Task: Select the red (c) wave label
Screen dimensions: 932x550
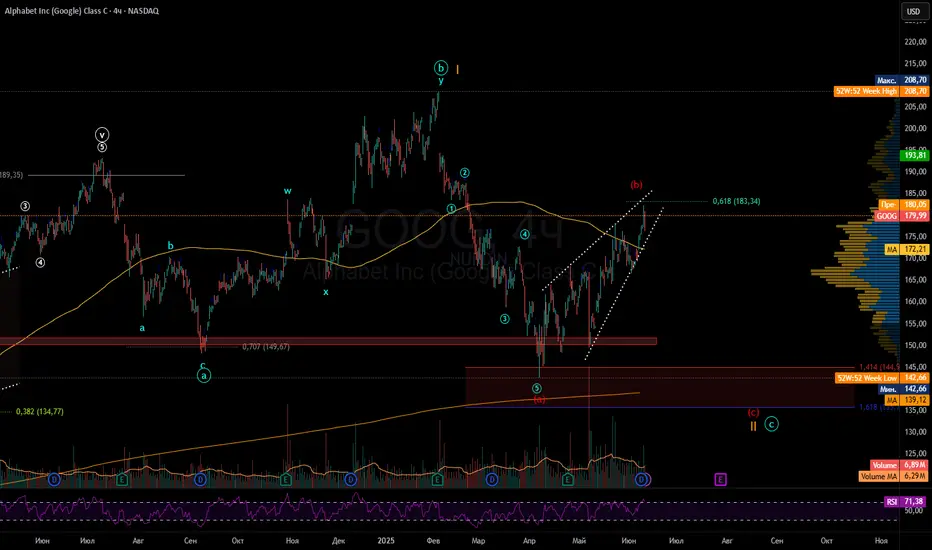Action: [753, 412]
